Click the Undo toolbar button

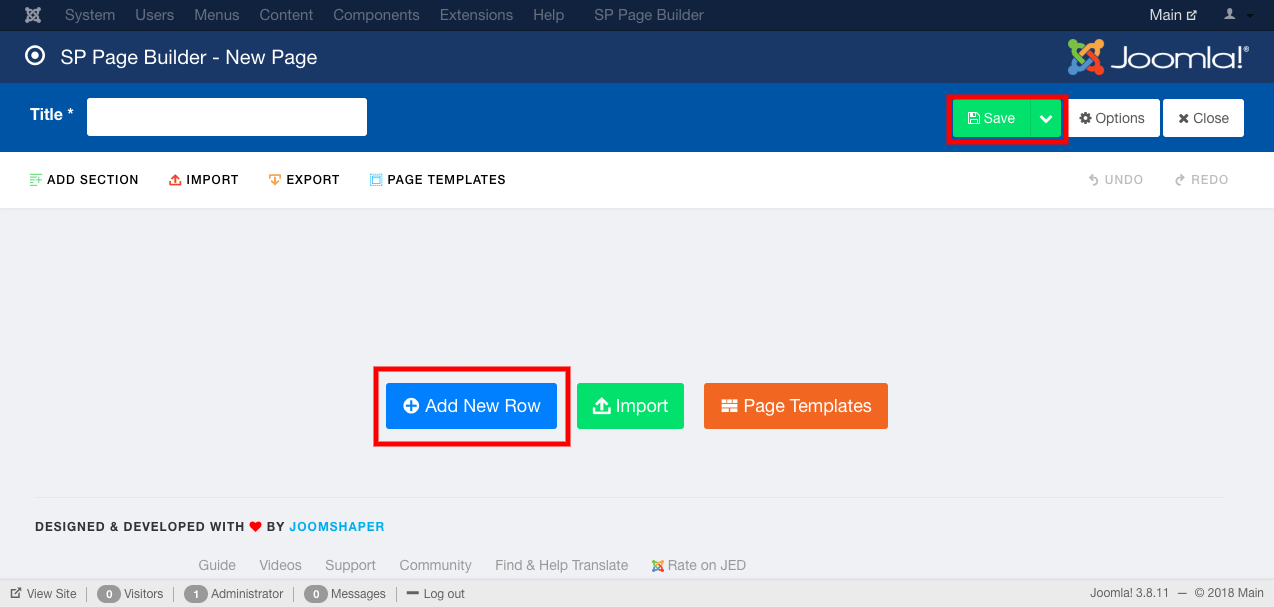[x=1116, y=180]
